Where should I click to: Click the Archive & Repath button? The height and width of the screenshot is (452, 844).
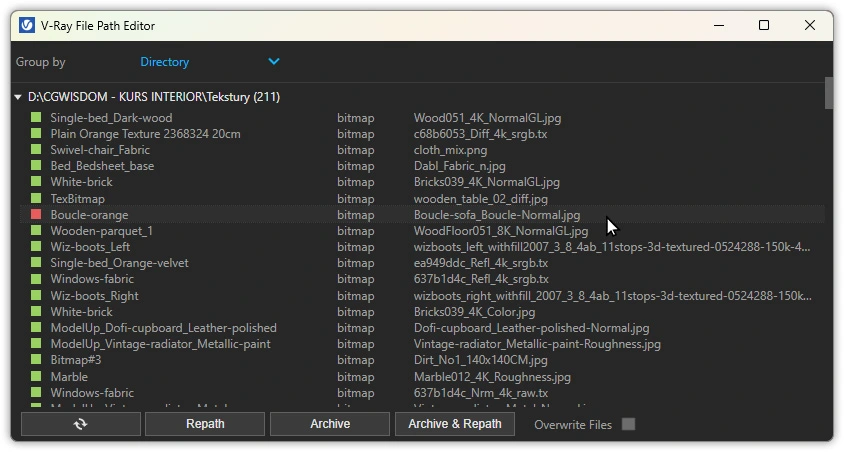(x=455, y=424)
